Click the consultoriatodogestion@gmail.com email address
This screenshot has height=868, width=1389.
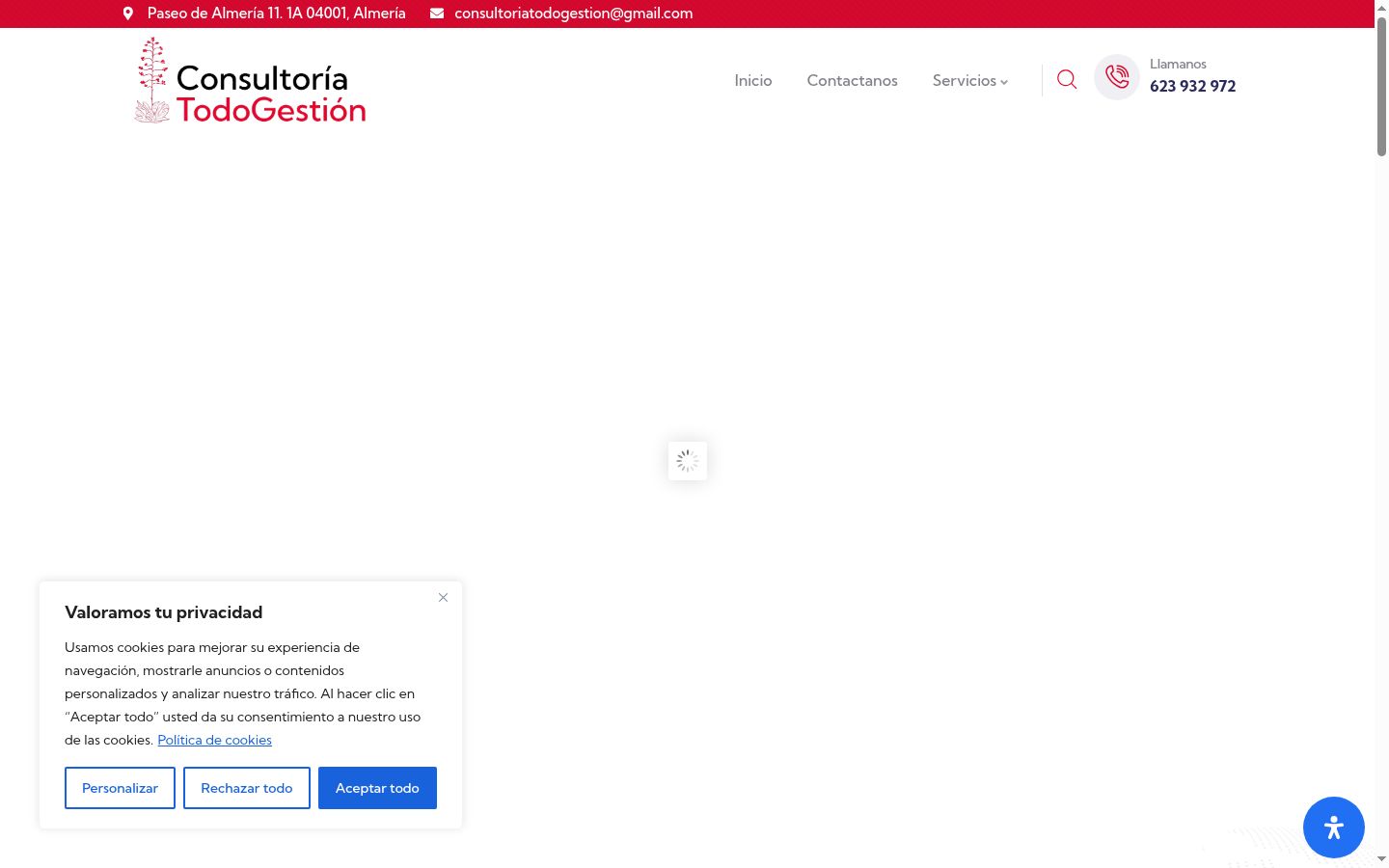point(574,14)
